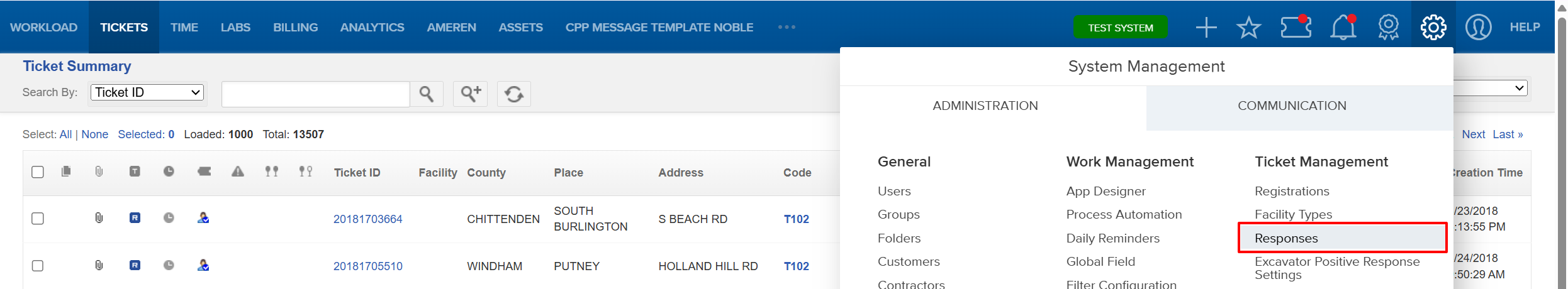Open the user profile icon
This screenshot has height=289, width=1568.
(x=1478, y=27)
